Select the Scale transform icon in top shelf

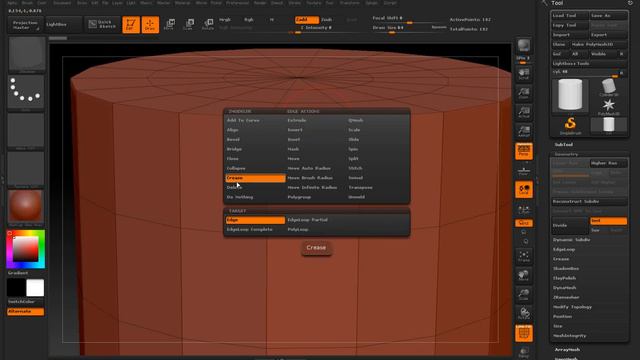coord(188,24)
